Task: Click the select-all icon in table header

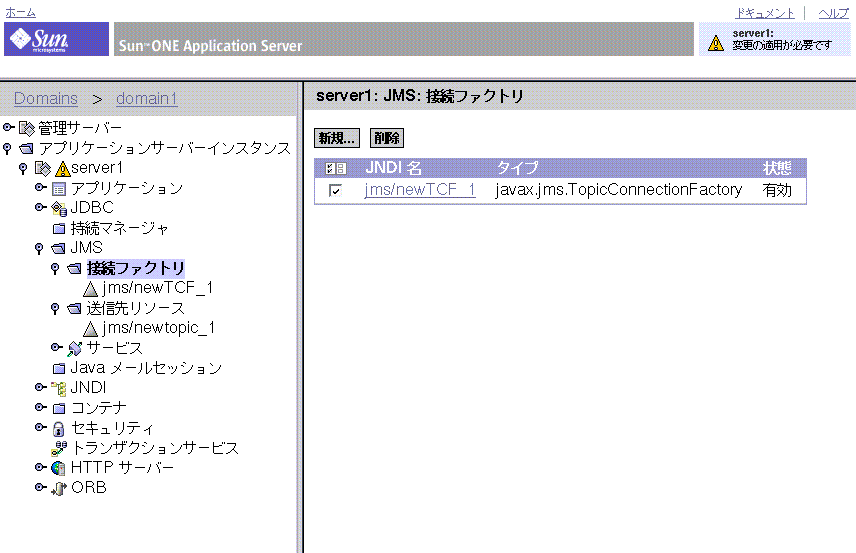Action: [336, 168]
